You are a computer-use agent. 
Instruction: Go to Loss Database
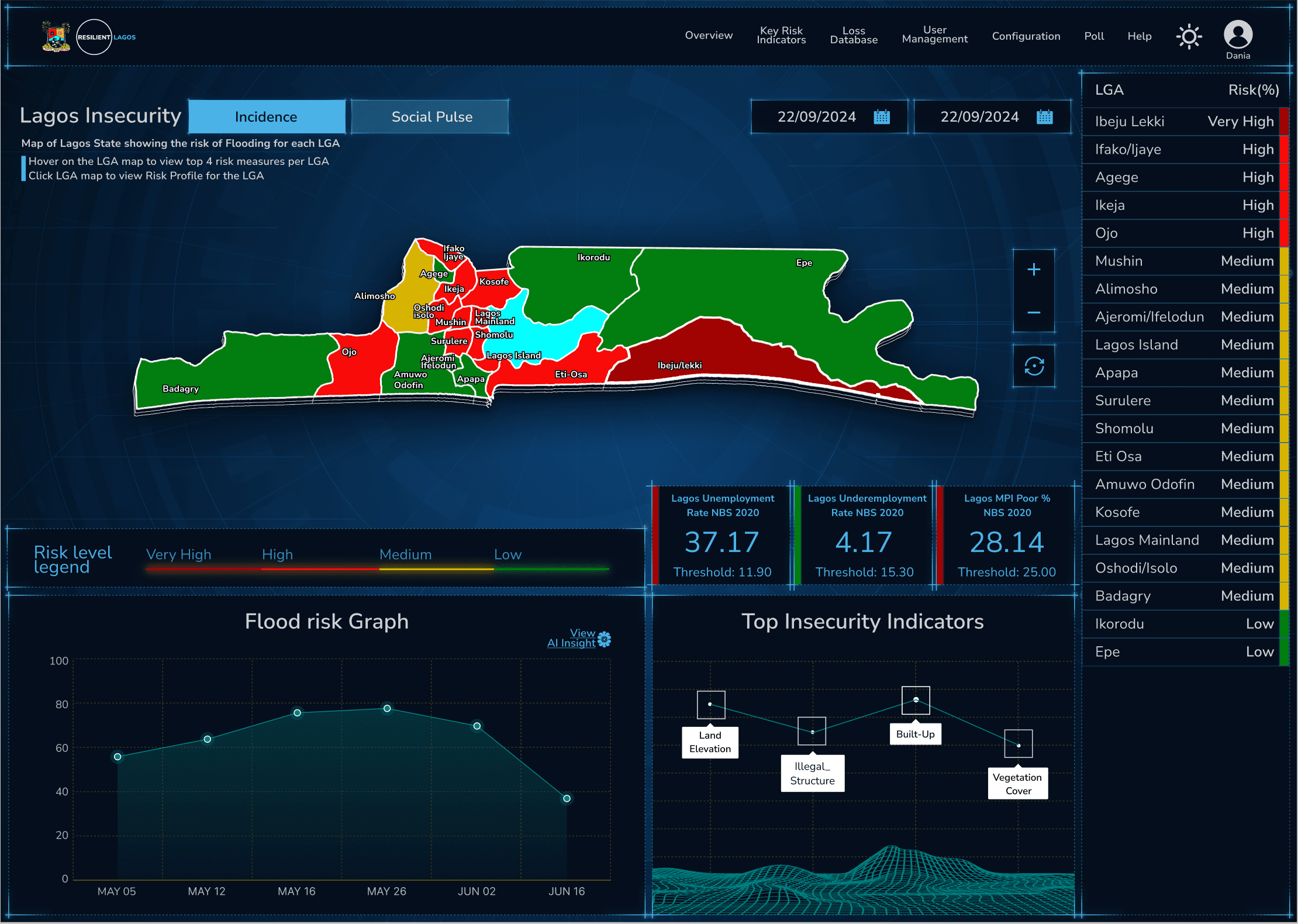pyautogui.click(x=854, y=35)
